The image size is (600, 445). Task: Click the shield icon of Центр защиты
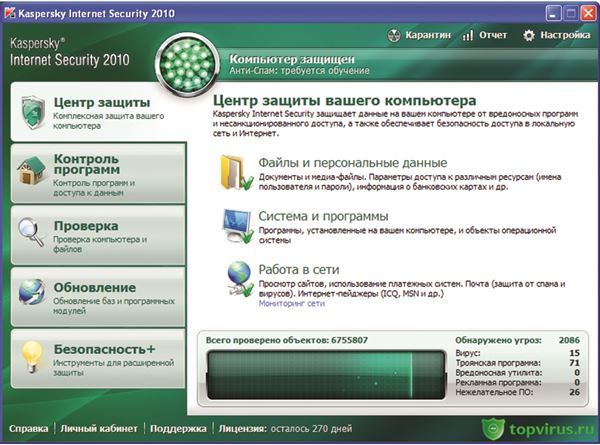[x=33, y=112]
